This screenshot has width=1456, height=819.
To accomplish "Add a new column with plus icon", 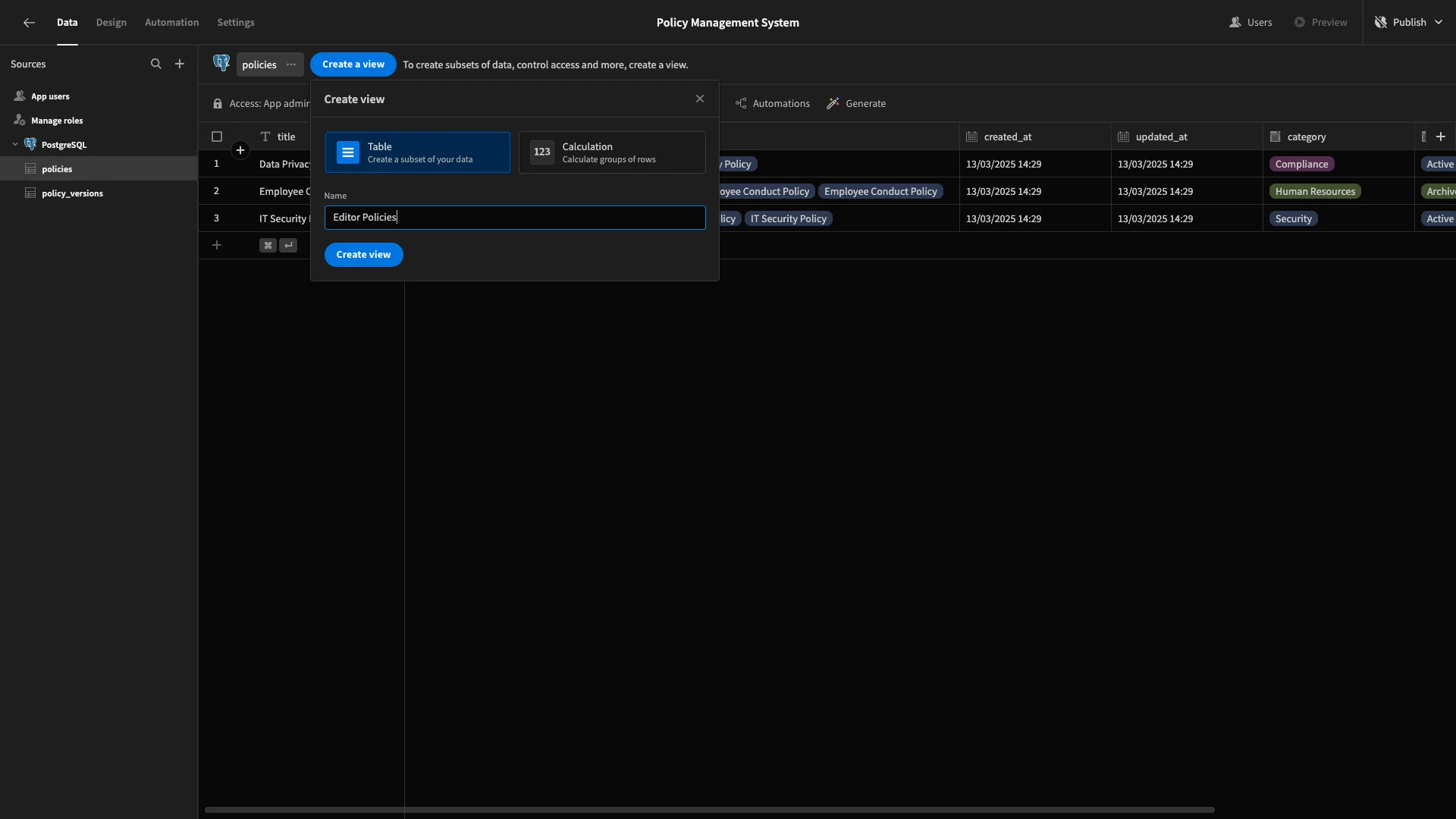I will click(1441, 137).
